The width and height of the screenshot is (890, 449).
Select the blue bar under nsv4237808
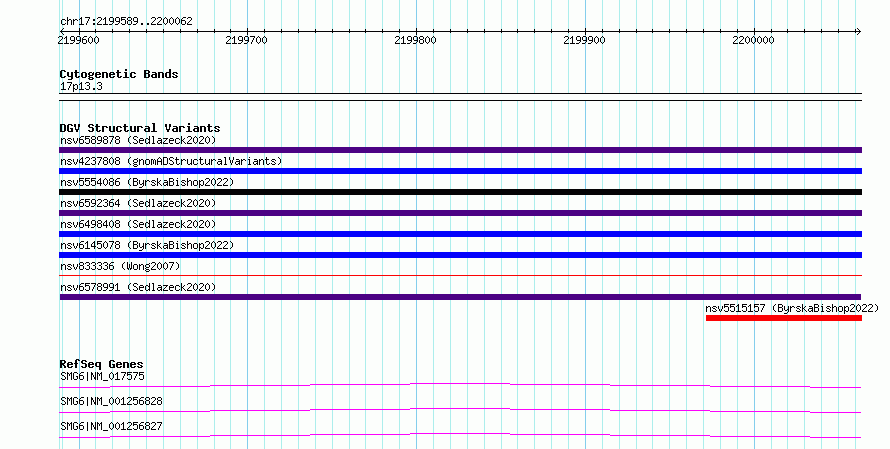[460, 171]
